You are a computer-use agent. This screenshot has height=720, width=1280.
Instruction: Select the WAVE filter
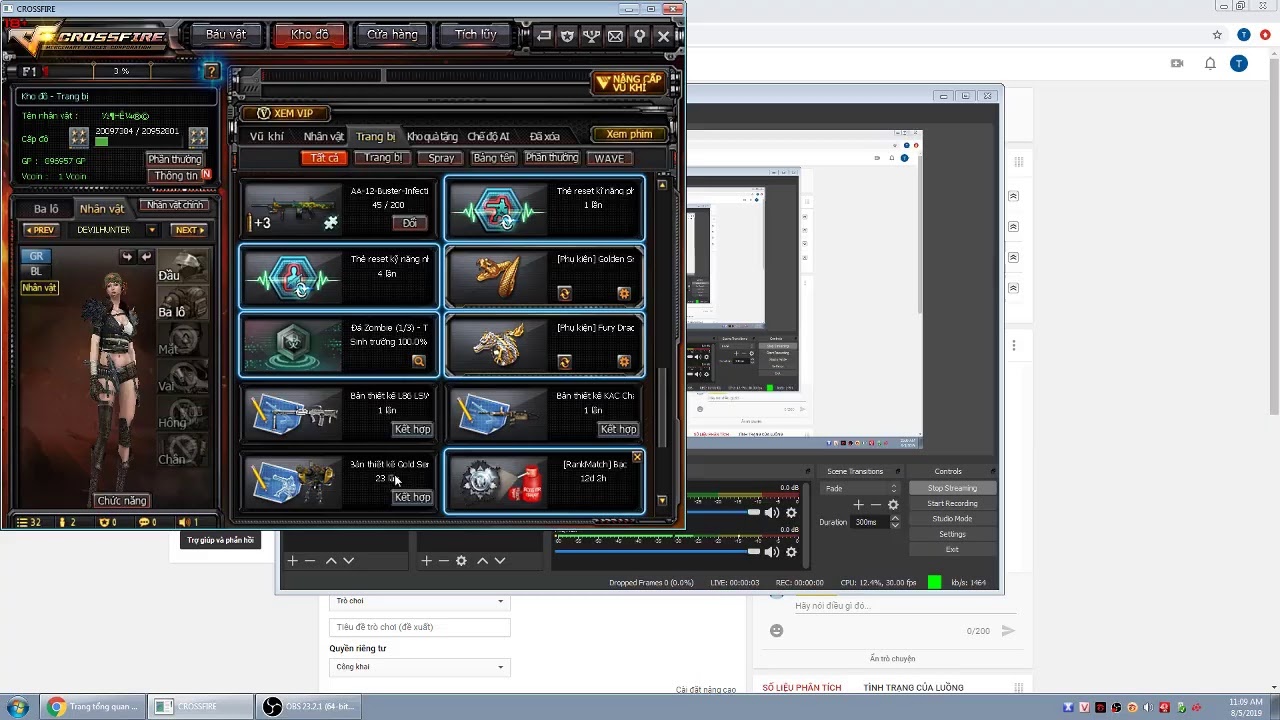point(609,158)
